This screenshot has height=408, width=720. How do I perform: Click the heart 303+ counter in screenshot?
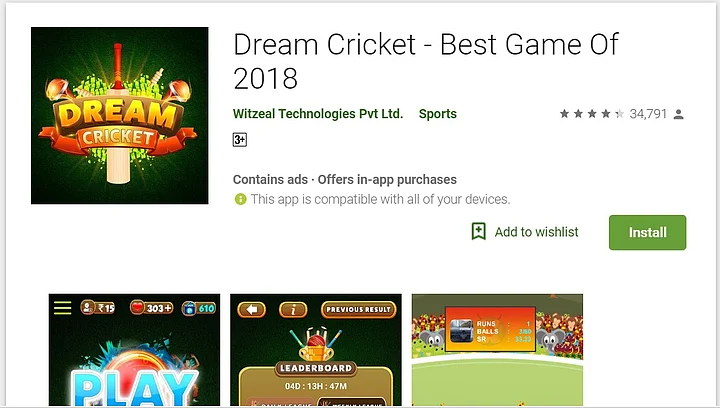[x=152, y=307]
